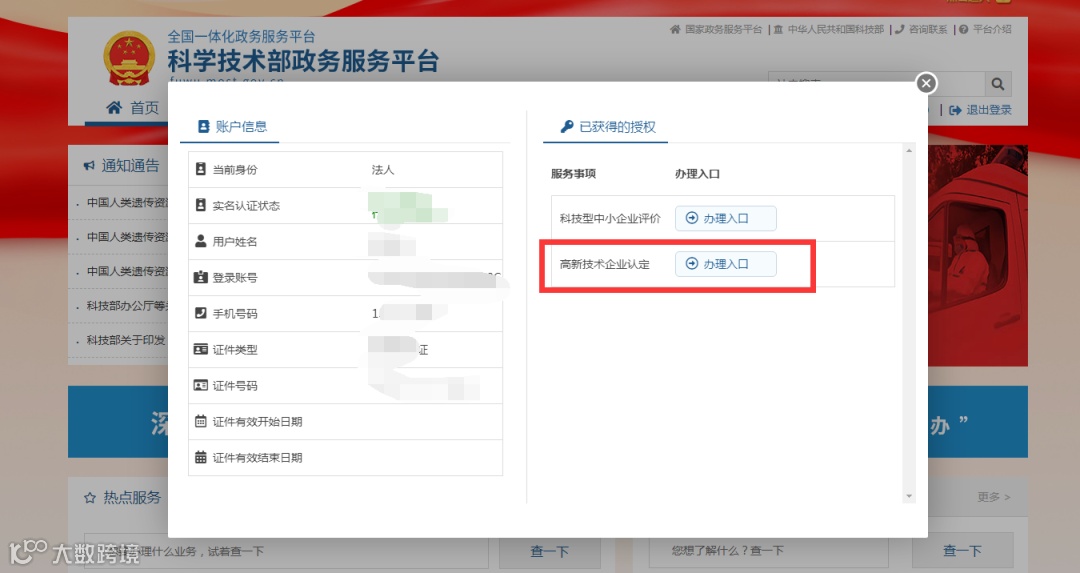Click the megaphone icon beside 通知通告

(x=89, y=165)
